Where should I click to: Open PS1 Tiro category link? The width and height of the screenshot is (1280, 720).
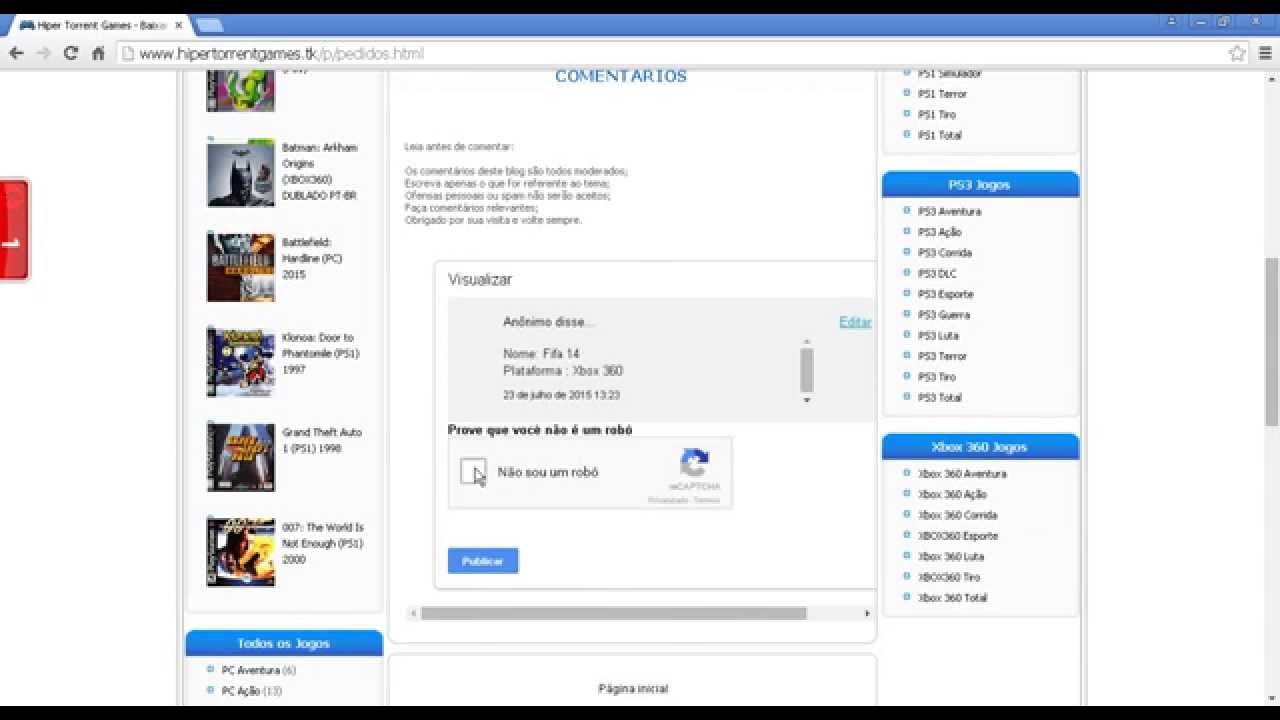[937, 114]
